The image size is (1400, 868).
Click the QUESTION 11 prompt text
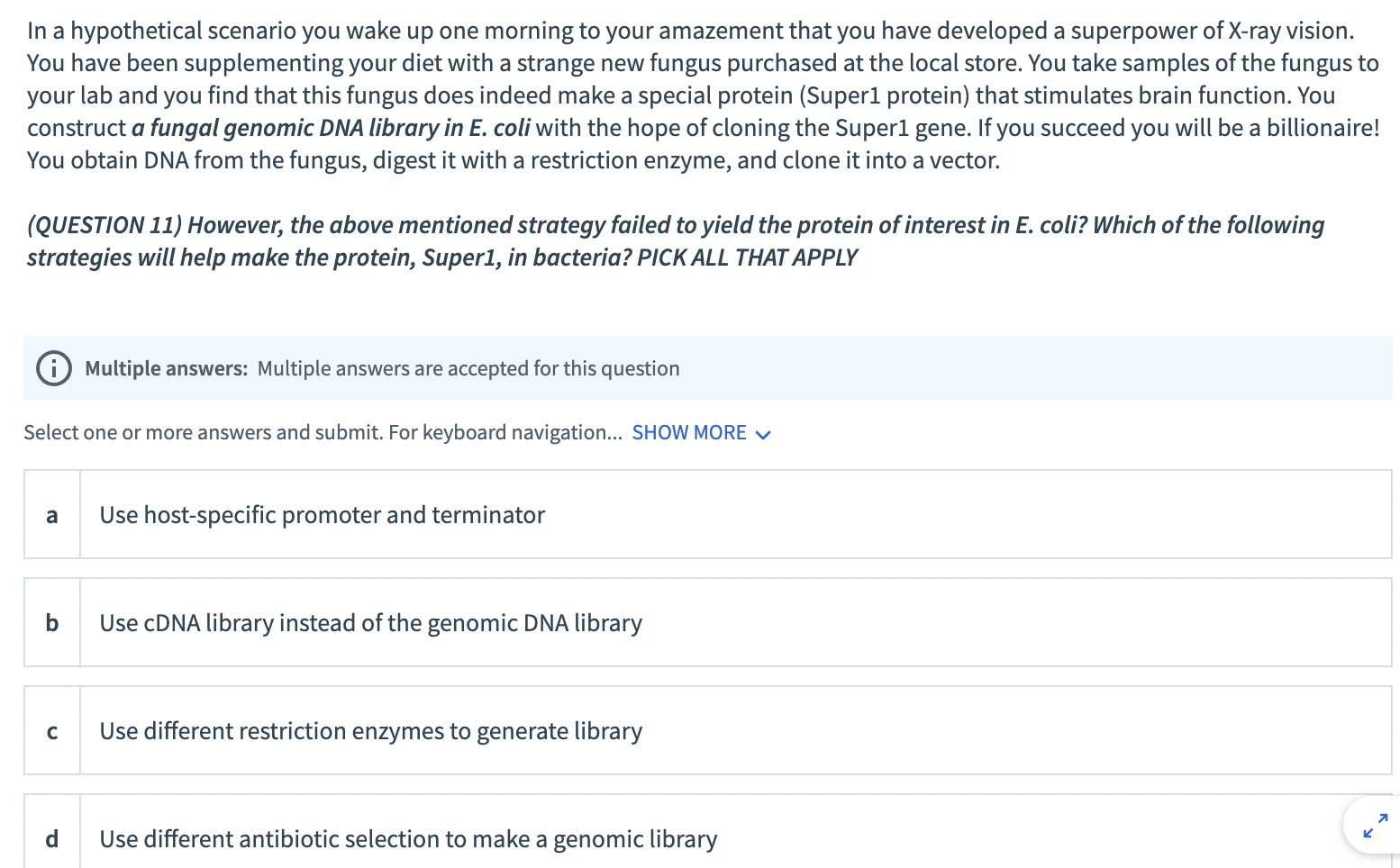[676, 225]
